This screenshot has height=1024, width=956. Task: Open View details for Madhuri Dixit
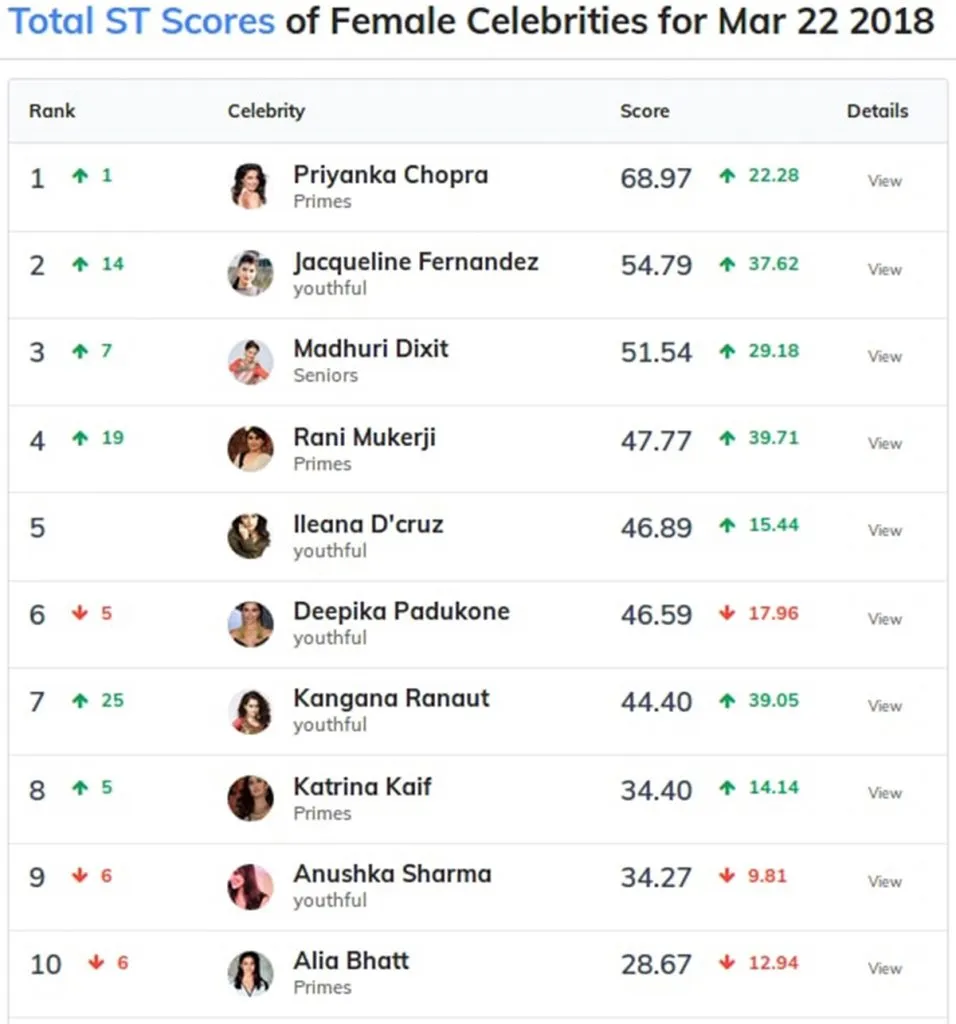pyautogui.click(x=884, y=356)
